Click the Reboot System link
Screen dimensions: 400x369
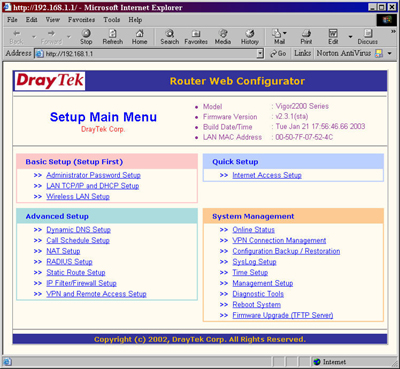pos(257,304)
